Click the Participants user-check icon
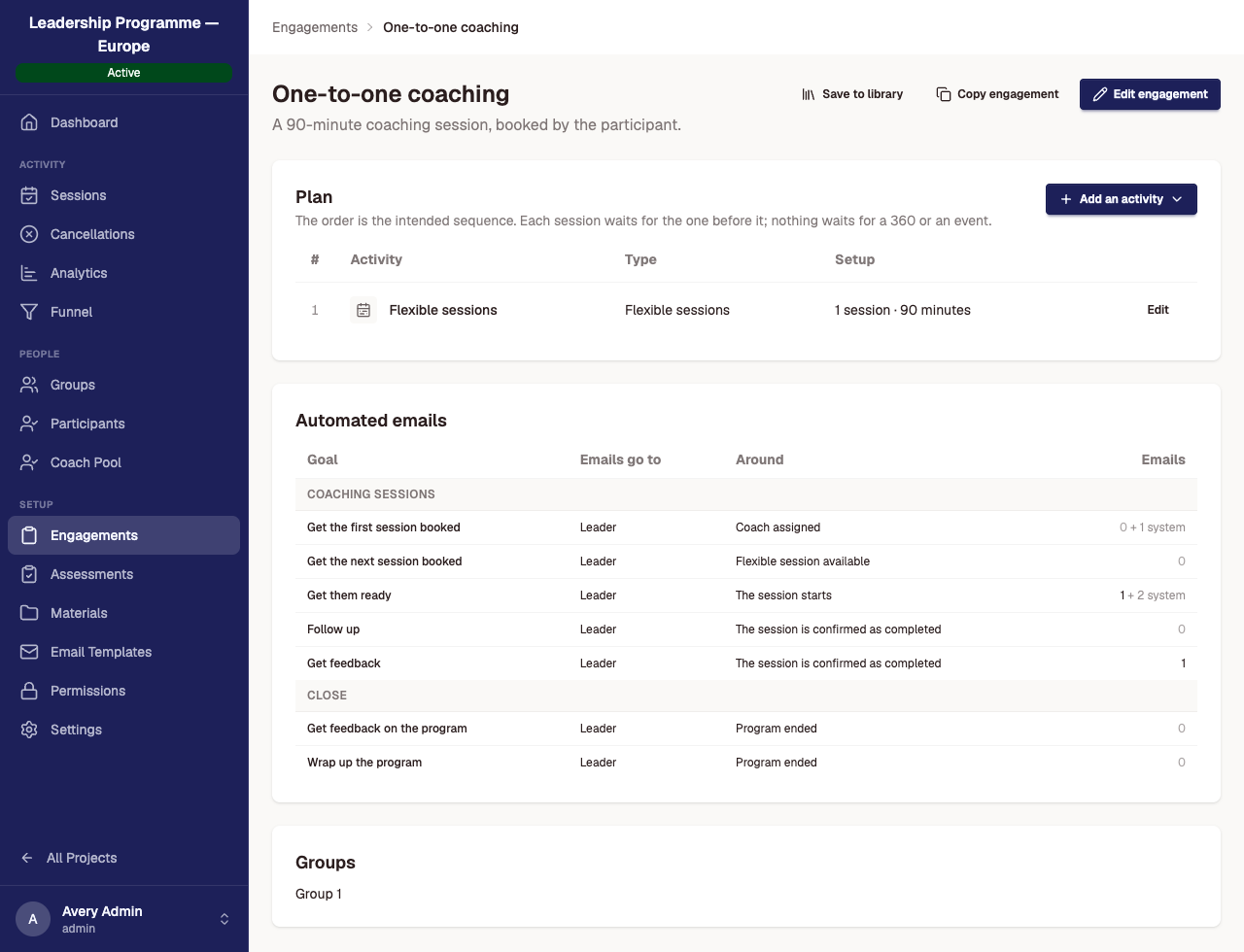The image size is (1244, 952). 29,424
